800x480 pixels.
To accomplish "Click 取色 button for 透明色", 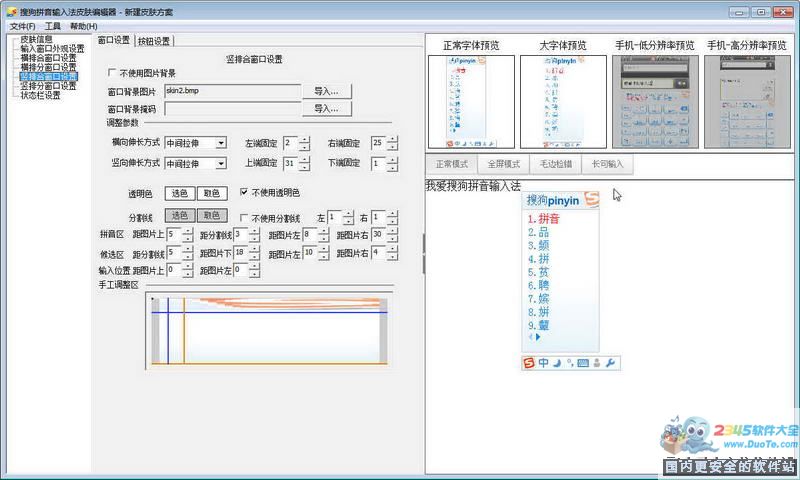I will pos(212,193).
